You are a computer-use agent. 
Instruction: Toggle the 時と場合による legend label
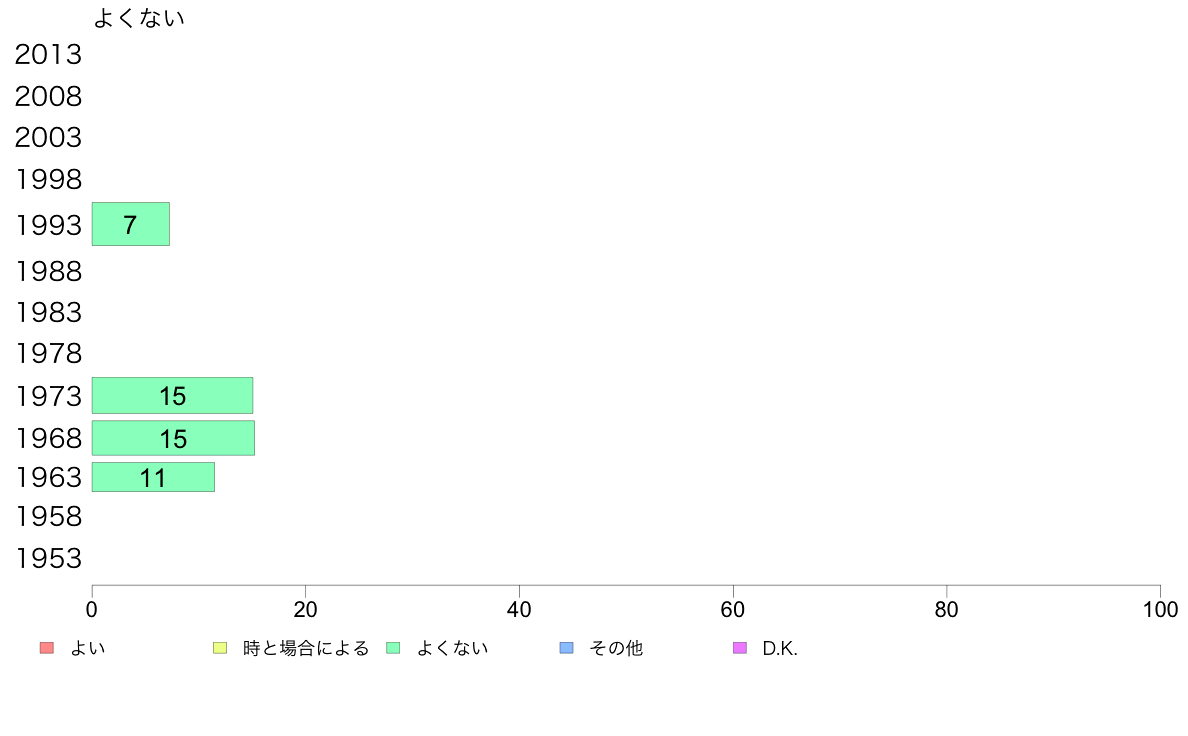tap(306, 648)
